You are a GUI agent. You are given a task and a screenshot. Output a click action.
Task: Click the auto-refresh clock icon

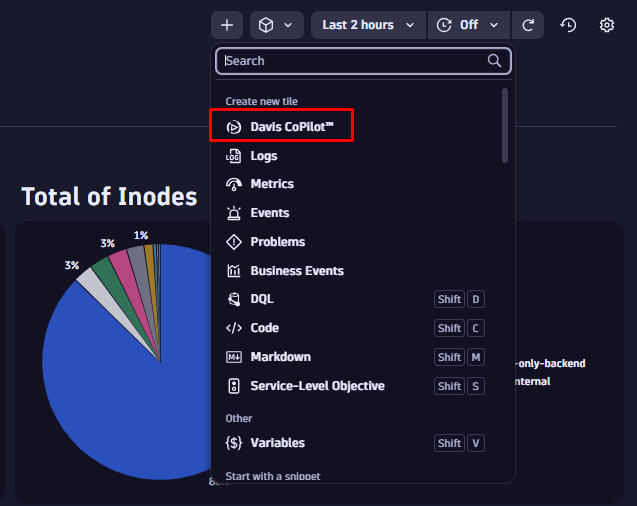[444, 25]
